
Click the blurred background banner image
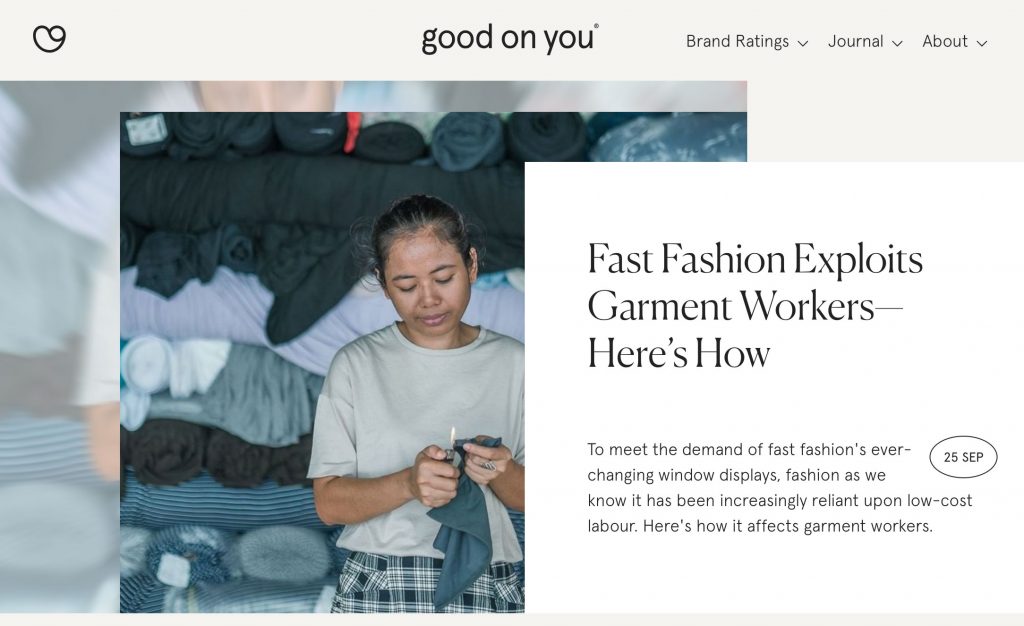tap(59, 346)
